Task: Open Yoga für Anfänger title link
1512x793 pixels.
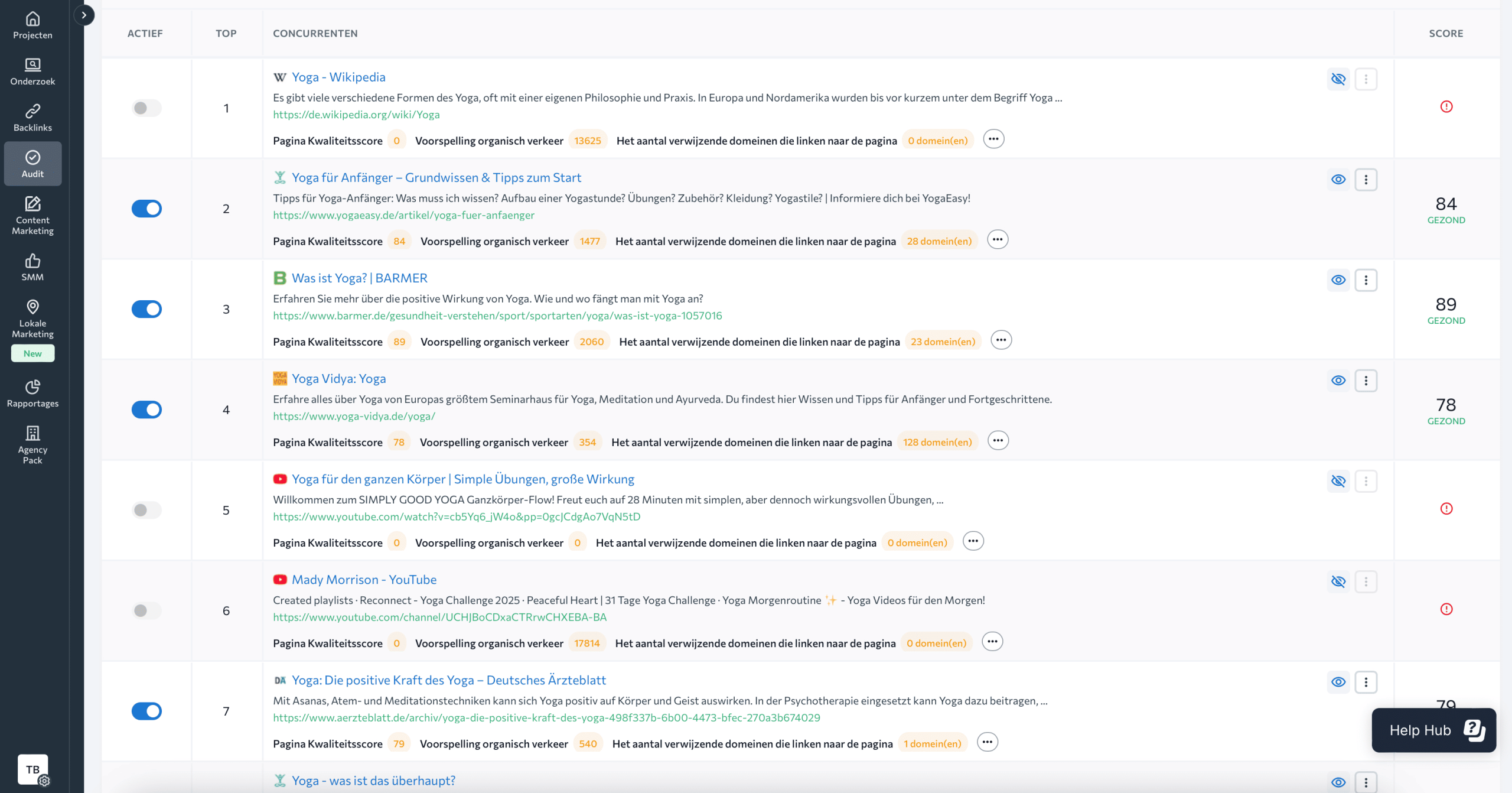Action: click(x=436, y=177)
